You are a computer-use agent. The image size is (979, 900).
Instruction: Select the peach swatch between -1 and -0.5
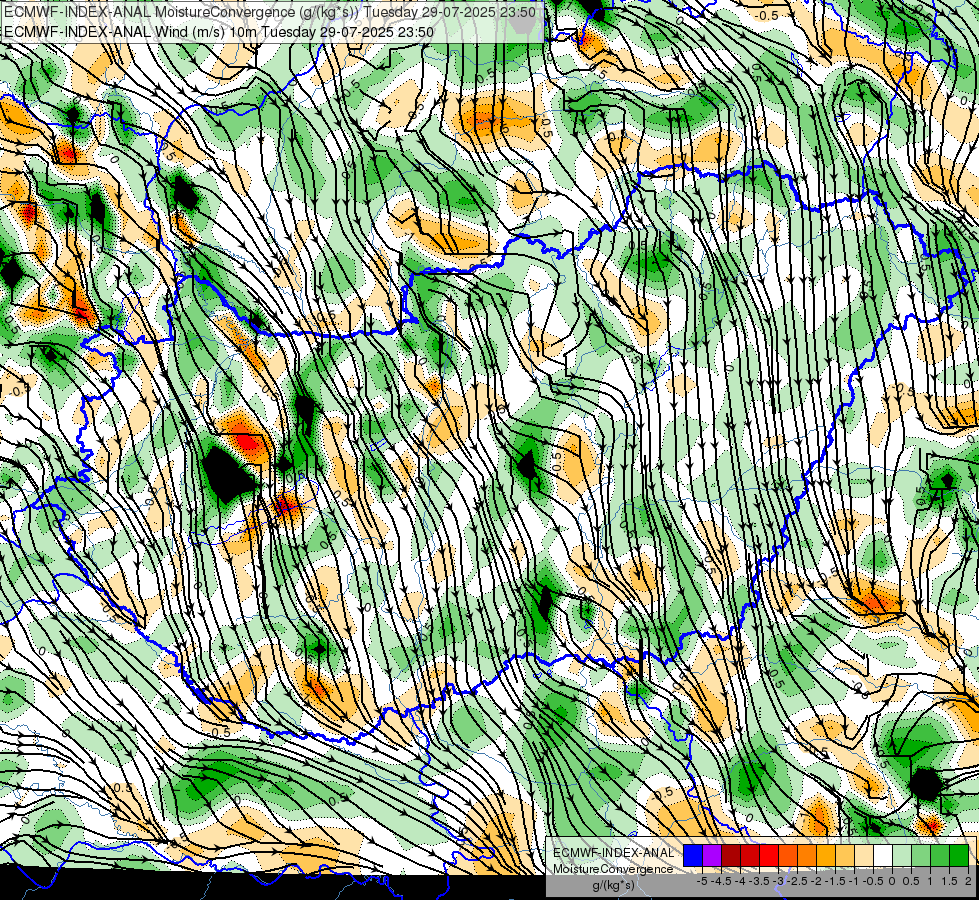[x=864, y=856]
